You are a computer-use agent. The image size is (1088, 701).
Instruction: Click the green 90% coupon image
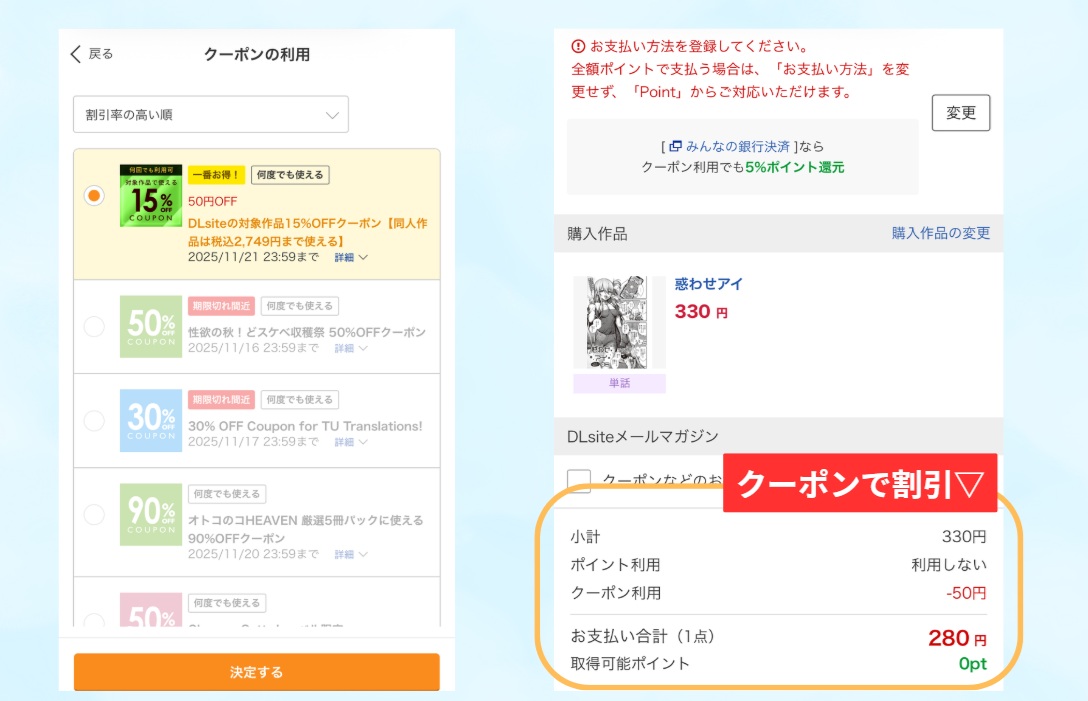click(151, 514)
